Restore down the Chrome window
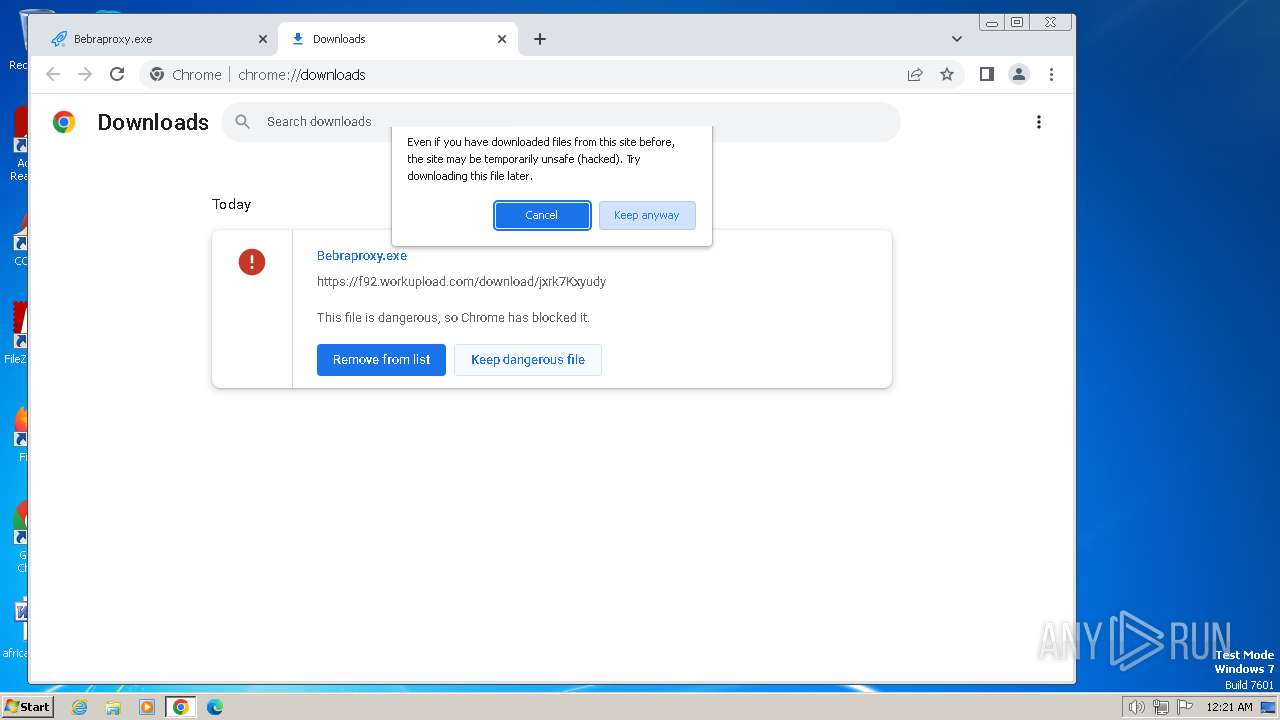The height and width of the screenshot is (720, 1280). [1017, 22]
